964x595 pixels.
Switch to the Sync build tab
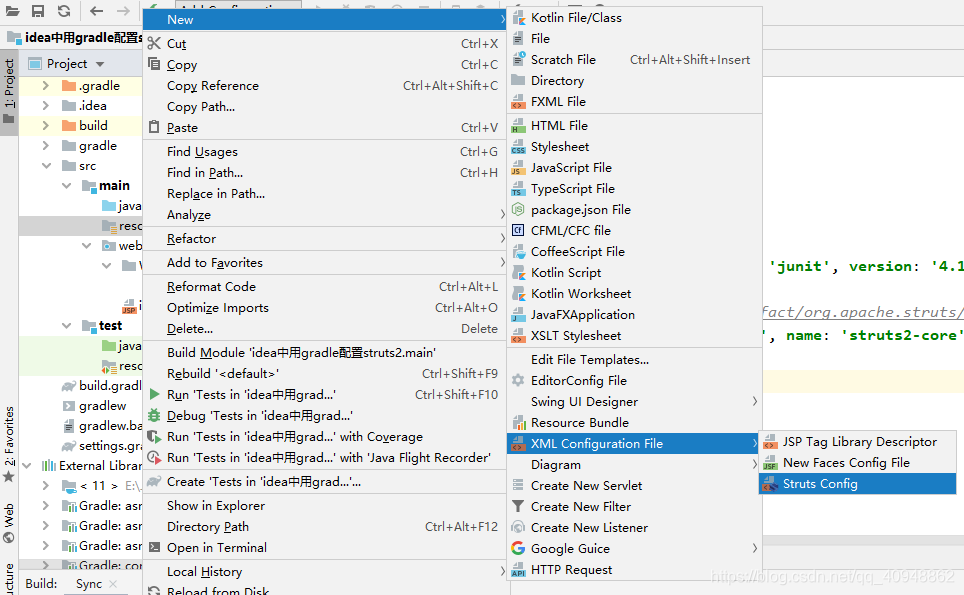(89, 584)
